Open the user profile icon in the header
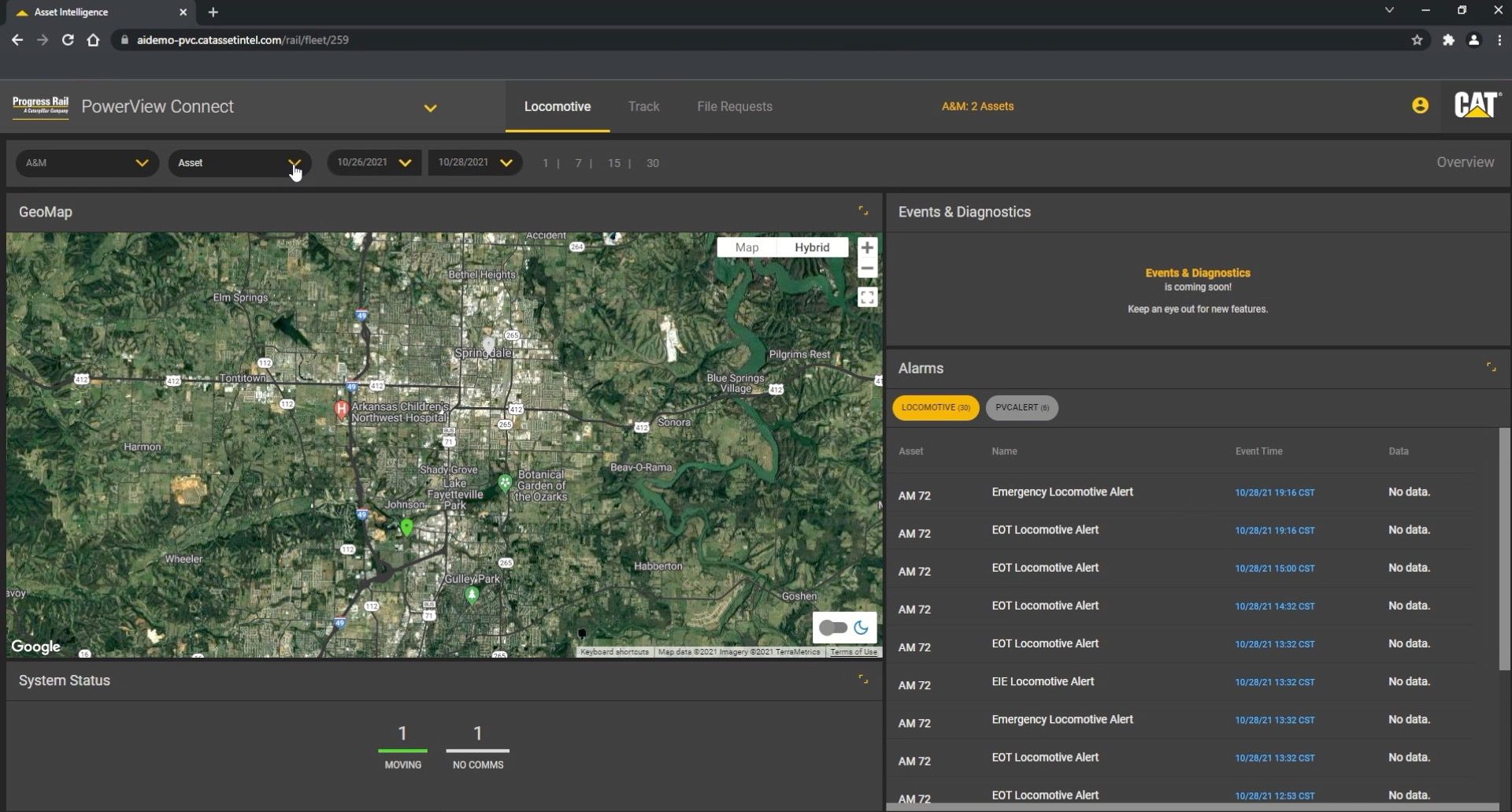Screen dimensions: 1512x812 tap(1420, 105)
